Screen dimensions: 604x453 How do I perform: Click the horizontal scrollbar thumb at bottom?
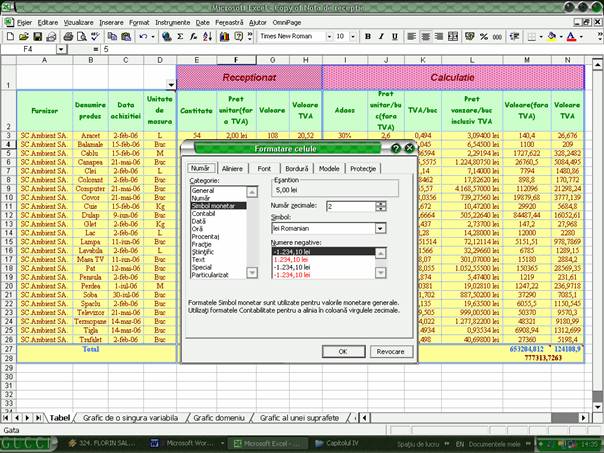(x=564, y=418)
